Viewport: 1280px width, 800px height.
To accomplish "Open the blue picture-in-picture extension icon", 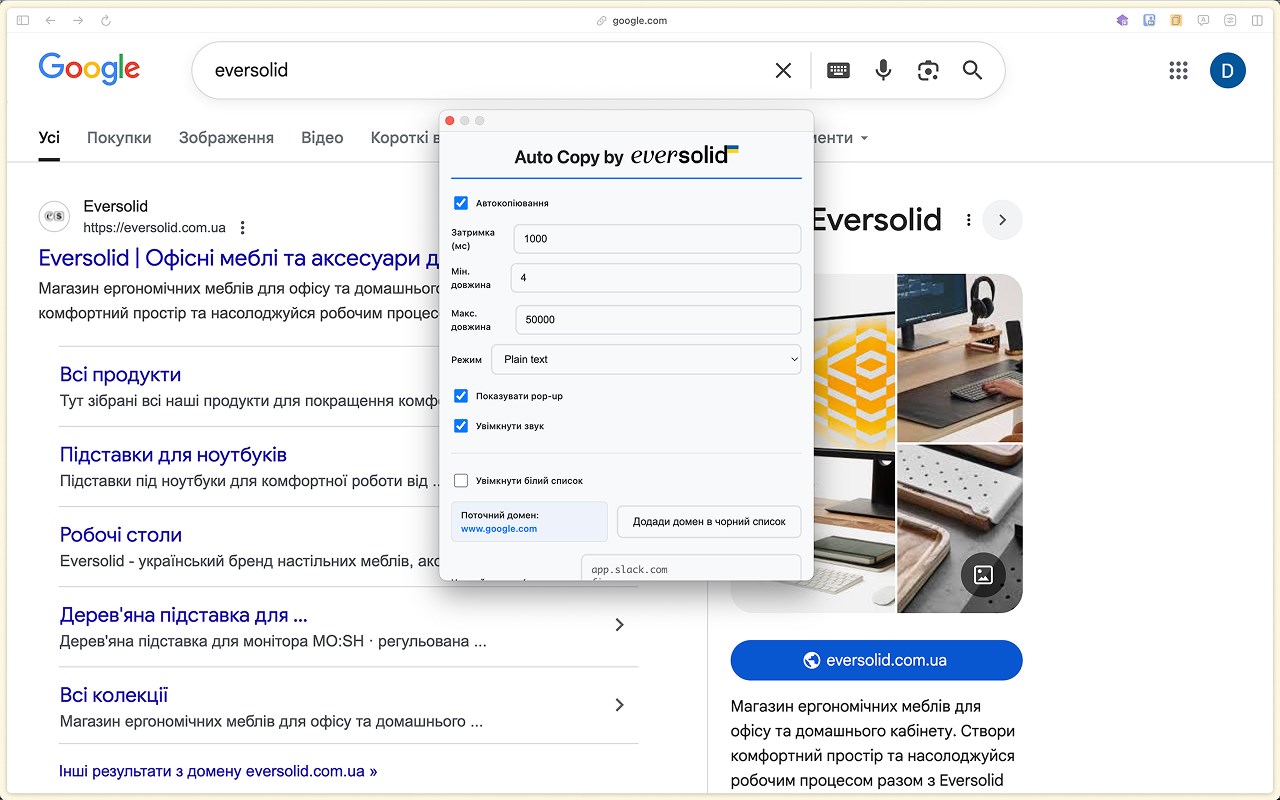I will tap(1150, 20).
